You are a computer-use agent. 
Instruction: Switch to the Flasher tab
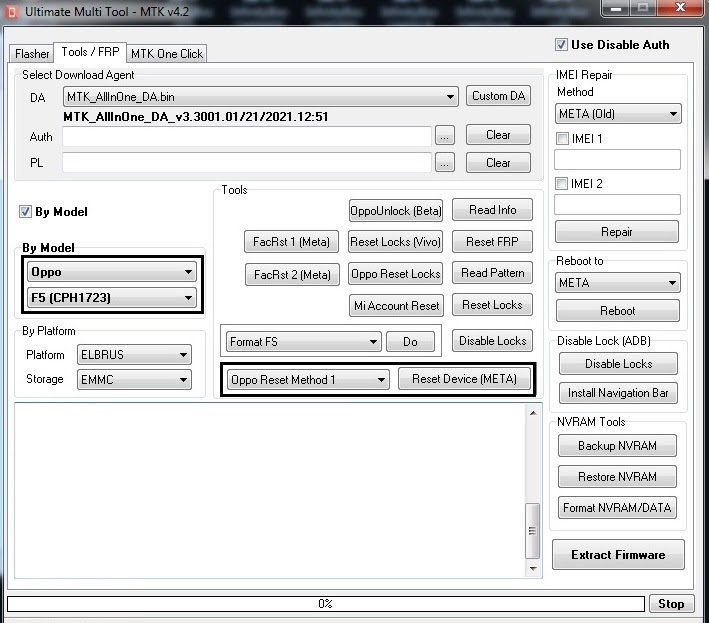point(32,54)
